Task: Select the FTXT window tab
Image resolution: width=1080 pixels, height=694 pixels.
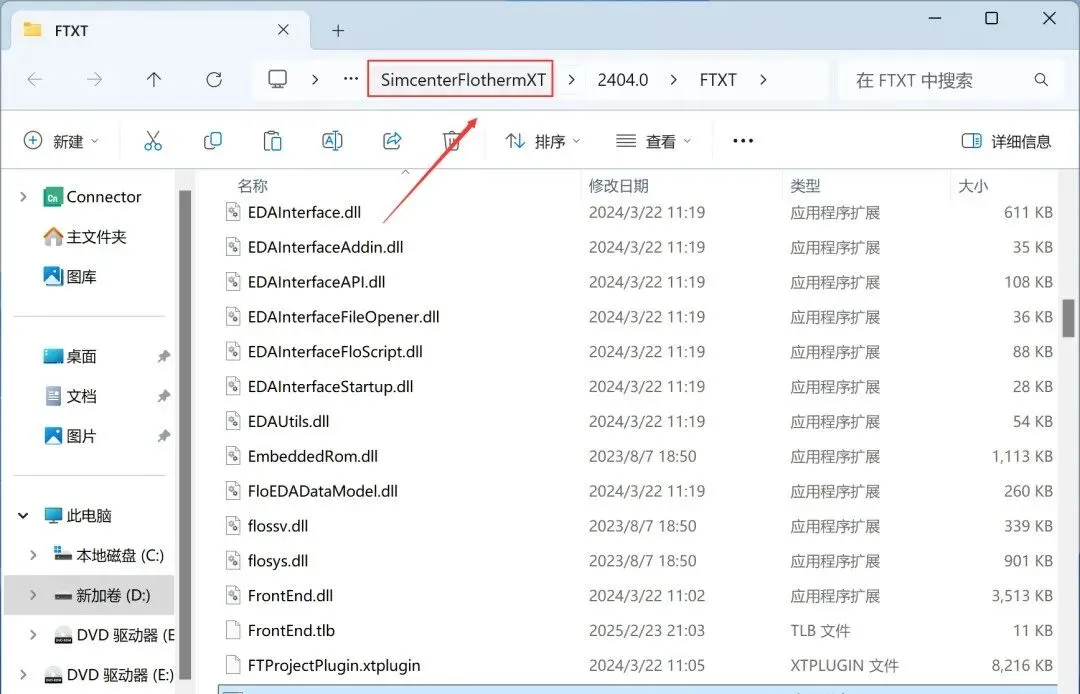Action: click(x=160, y=30)
